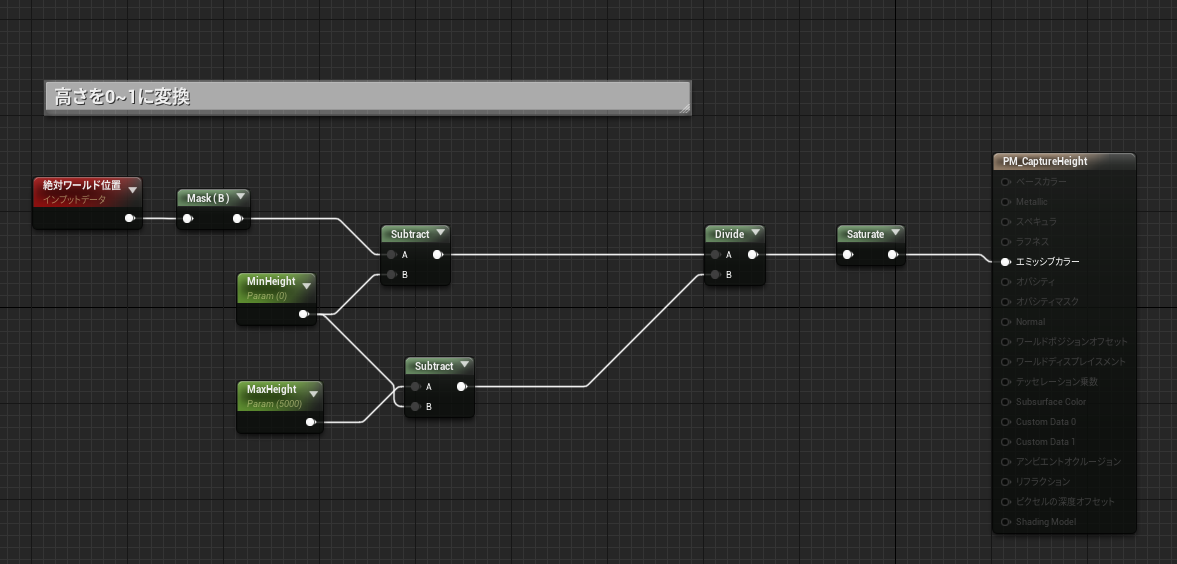1177x564 pixels.
Task: Click the lower Subtract output pin
Action: (x=462, y=387)
